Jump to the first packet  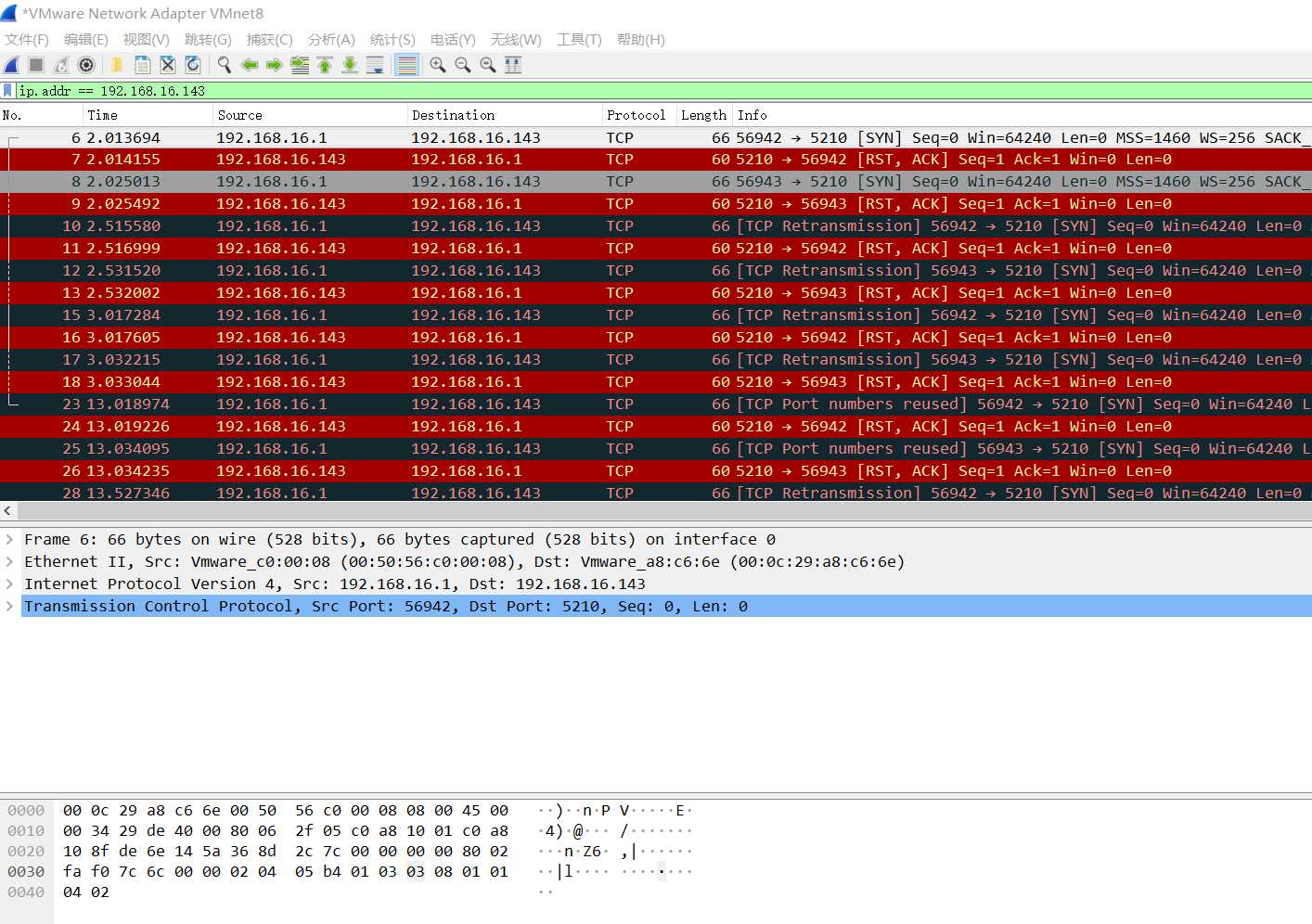point(325,65)
